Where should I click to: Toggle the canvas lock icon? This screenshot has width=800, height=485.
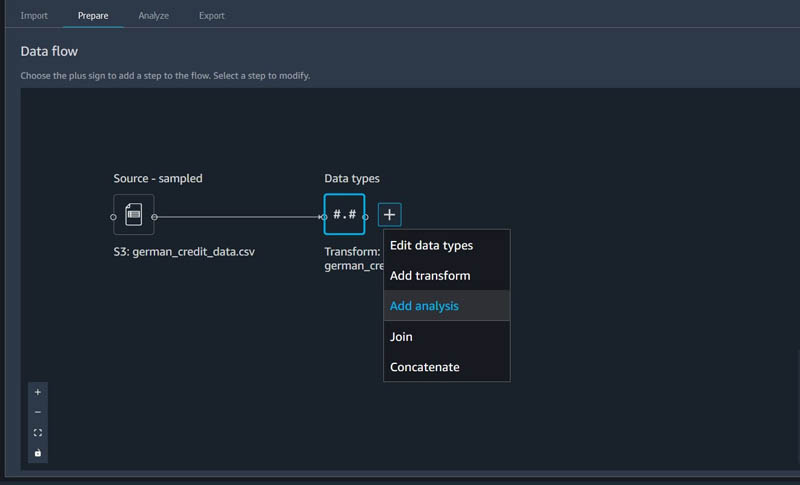[38, 453]
